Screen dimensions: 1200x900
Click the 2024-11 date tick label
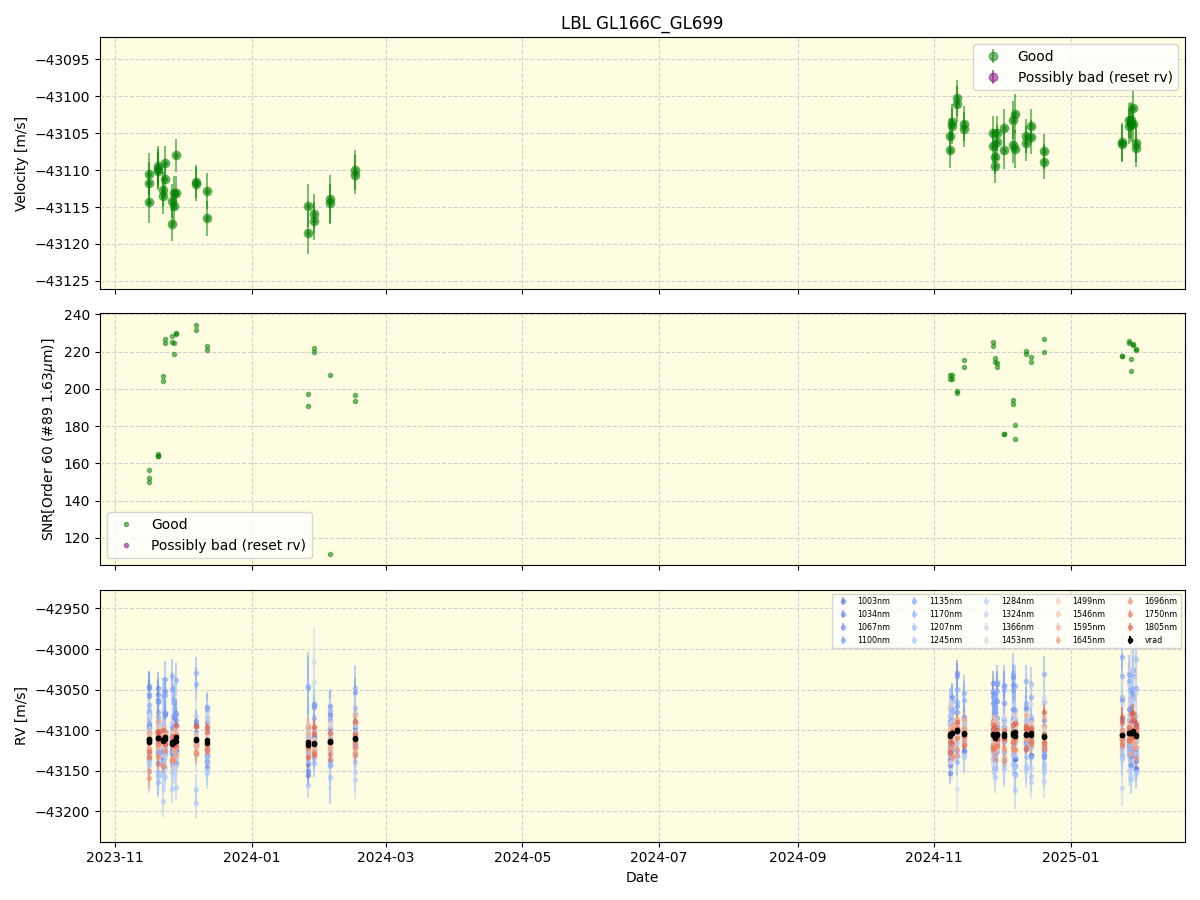[x=935, y=857]
